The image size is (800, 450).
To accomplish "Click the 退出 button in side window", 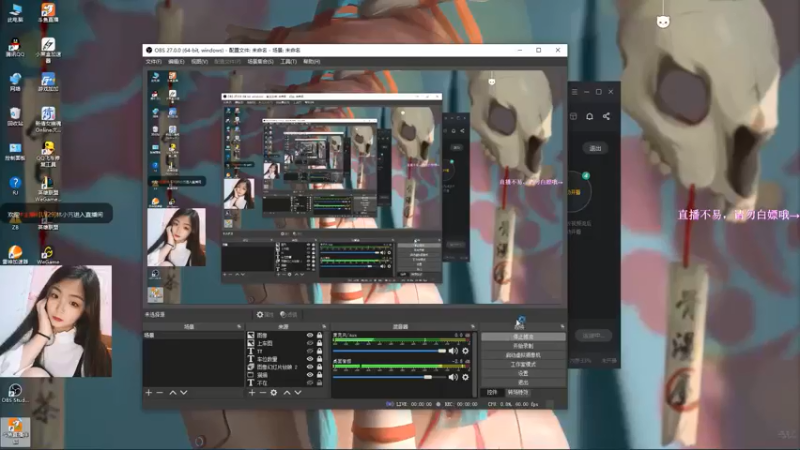I will coord(595,148).
